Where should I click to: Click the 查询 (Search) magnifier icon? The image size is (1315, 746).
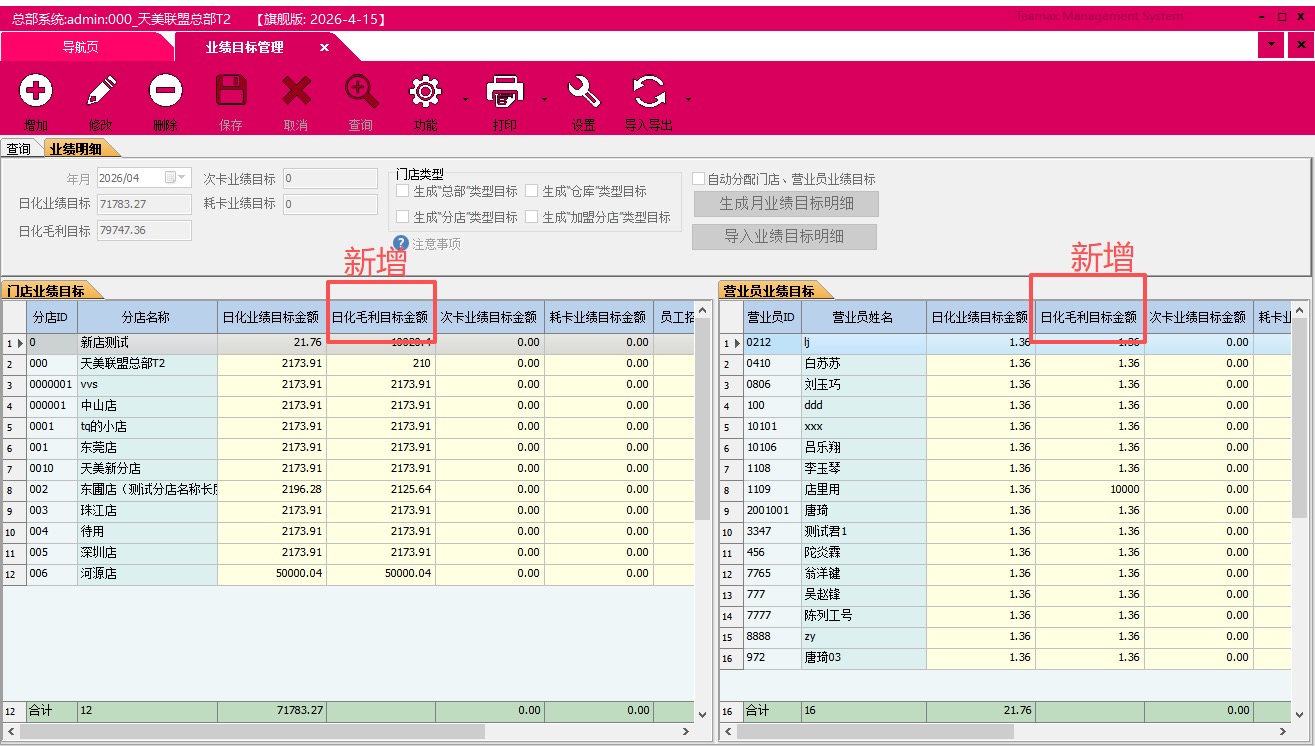pos(361,93)
